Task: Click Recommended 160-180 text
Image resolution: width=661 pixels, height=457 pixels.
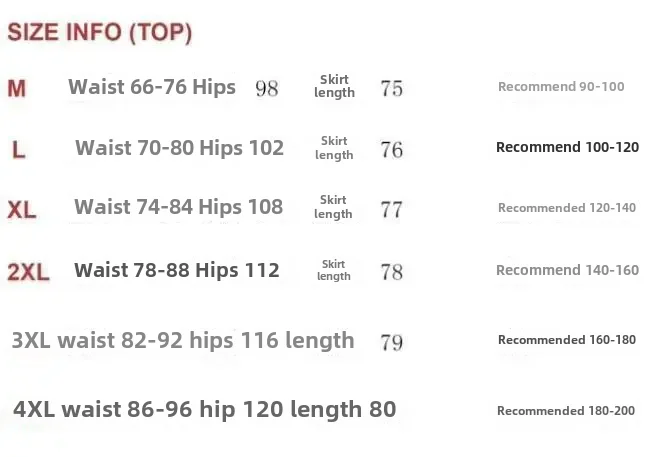Action: pos(567,340)
